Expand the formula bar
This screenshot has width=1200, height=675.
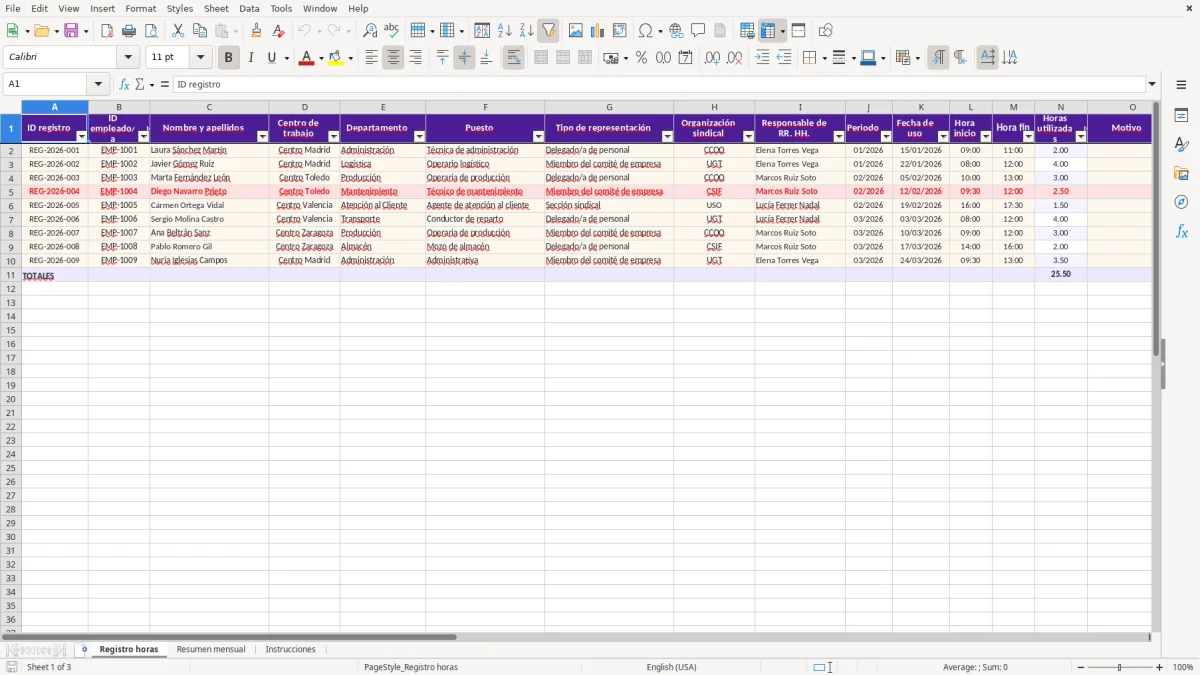tap(1152, 85)
